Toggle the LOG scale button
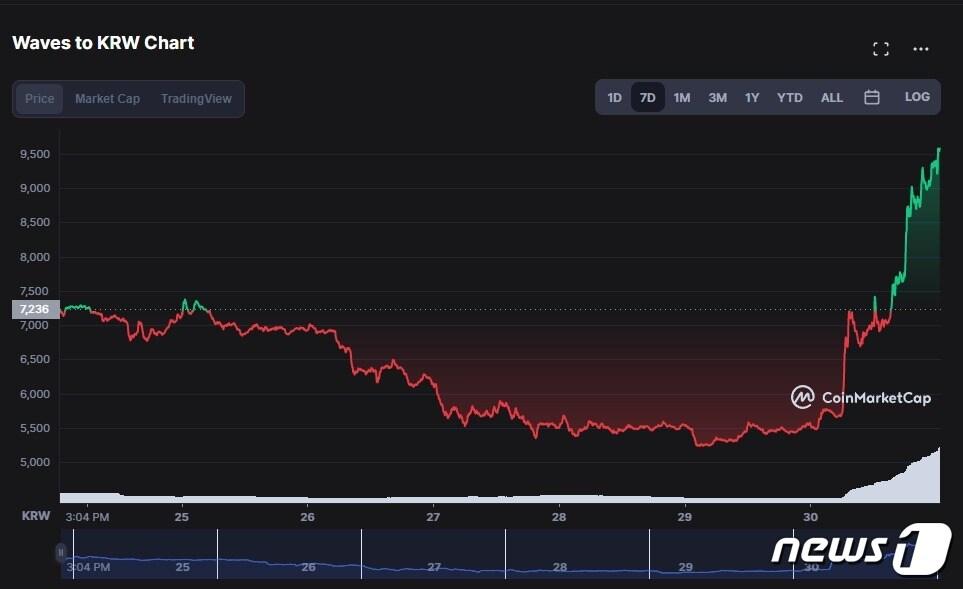 pos(917,97)
